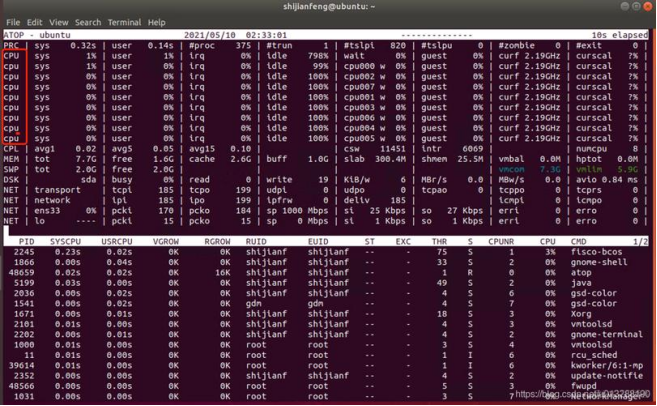The height and width of the screenshot is (406, 657).
Task: Click the cpu007 w entry
Action: click(365, 87)
